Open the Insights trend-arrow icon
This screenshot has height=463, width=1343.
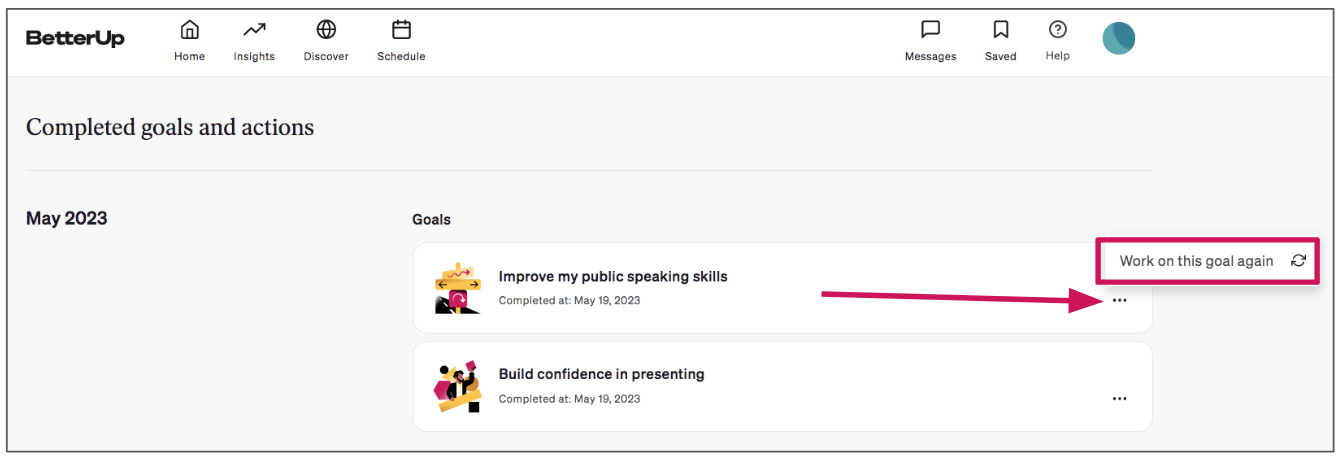click(x=254, y=29)
